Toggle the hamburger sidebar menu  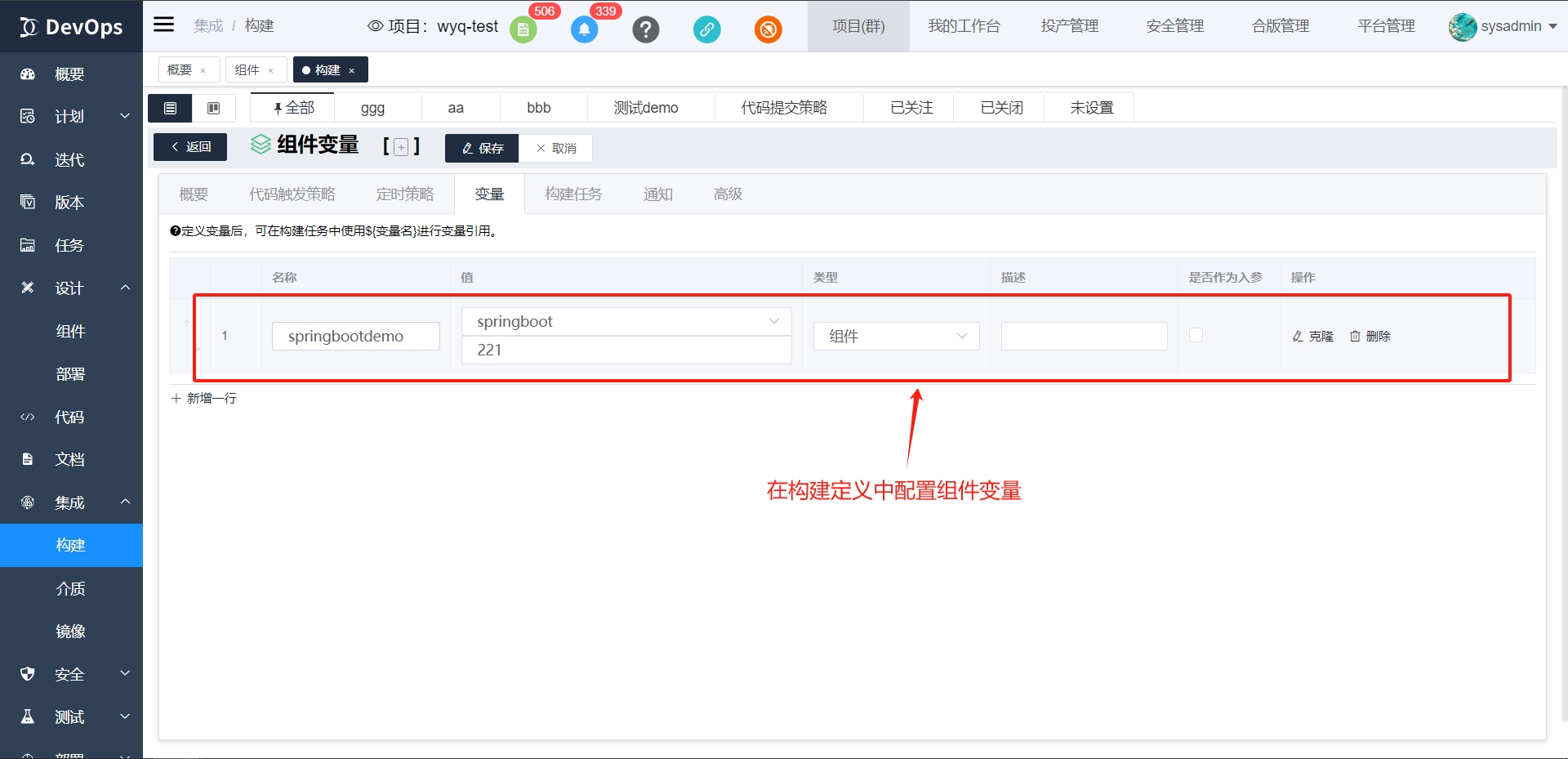pos(164,25)
